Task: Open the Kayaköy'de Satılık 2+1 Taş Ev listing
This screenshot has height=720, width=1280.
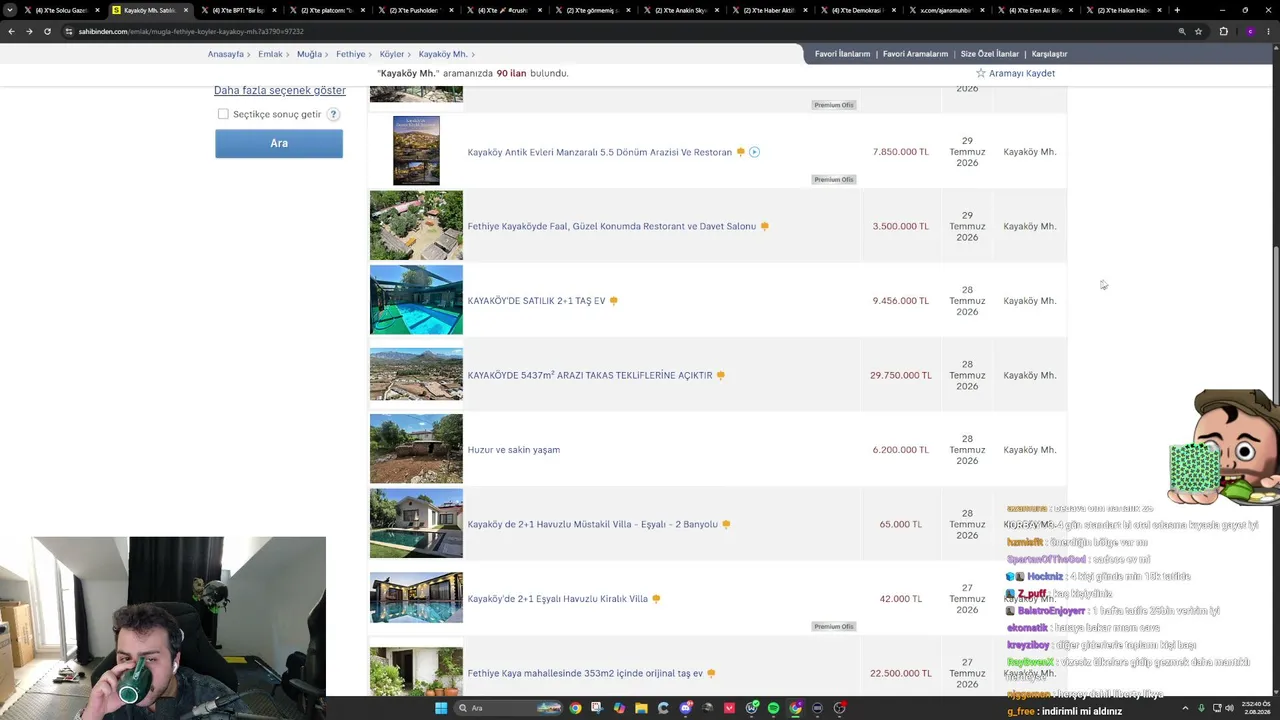Action: tap(537, 301)
